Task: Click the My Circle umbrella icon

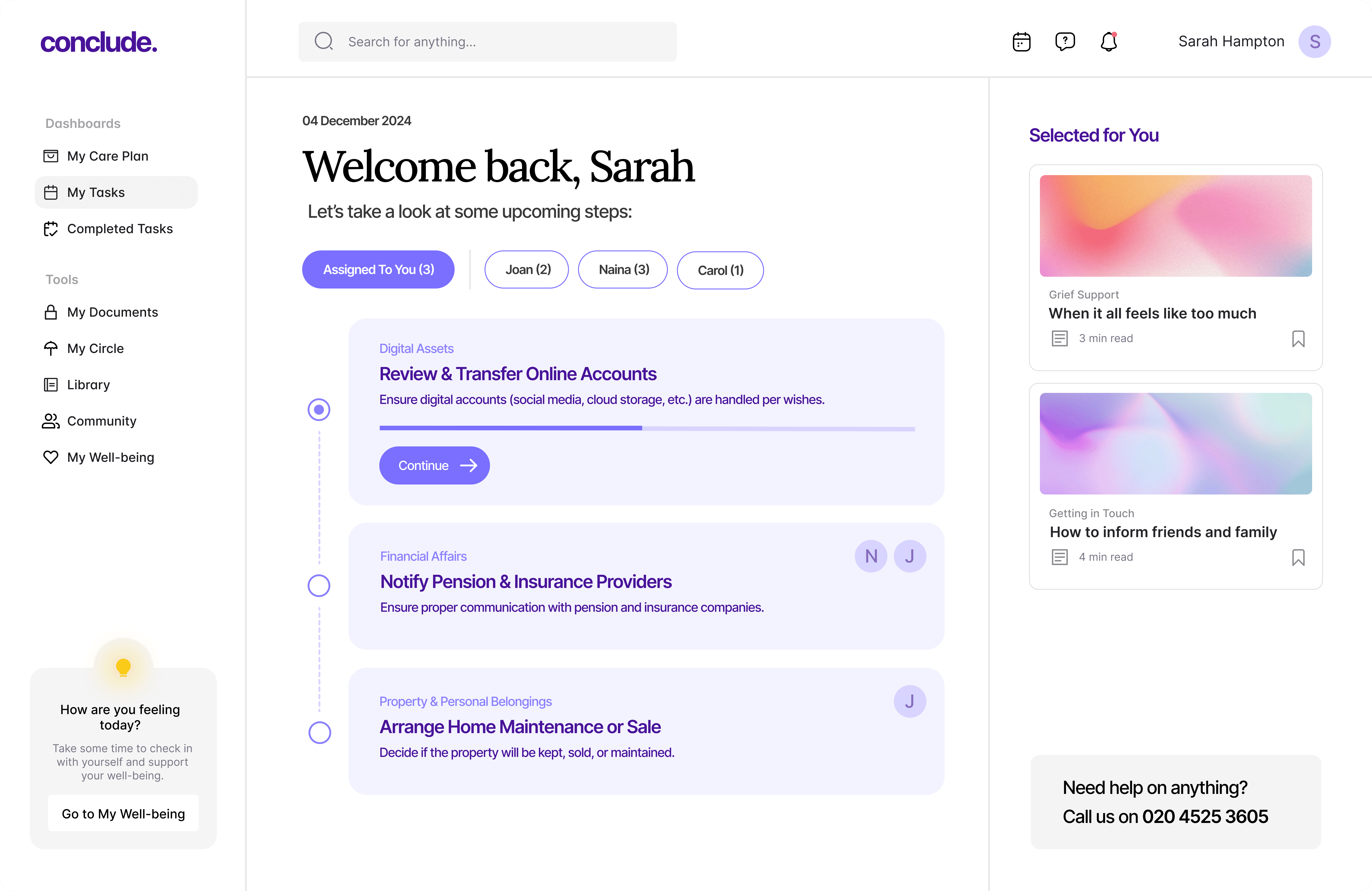Action: 51,349
